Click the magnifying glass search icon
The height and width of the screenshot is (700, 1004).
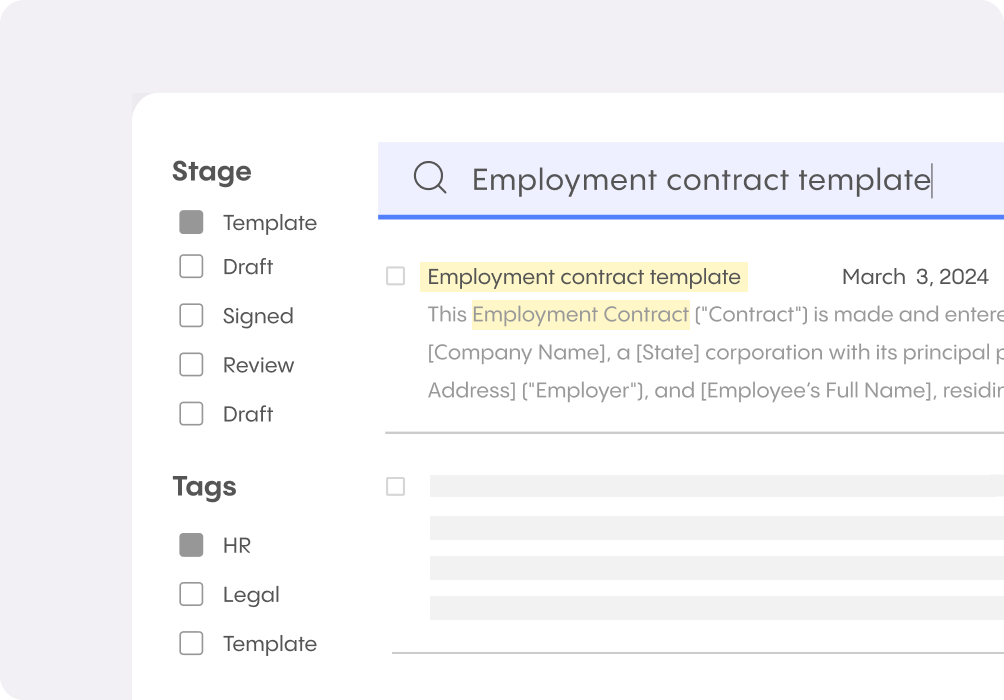430,178
